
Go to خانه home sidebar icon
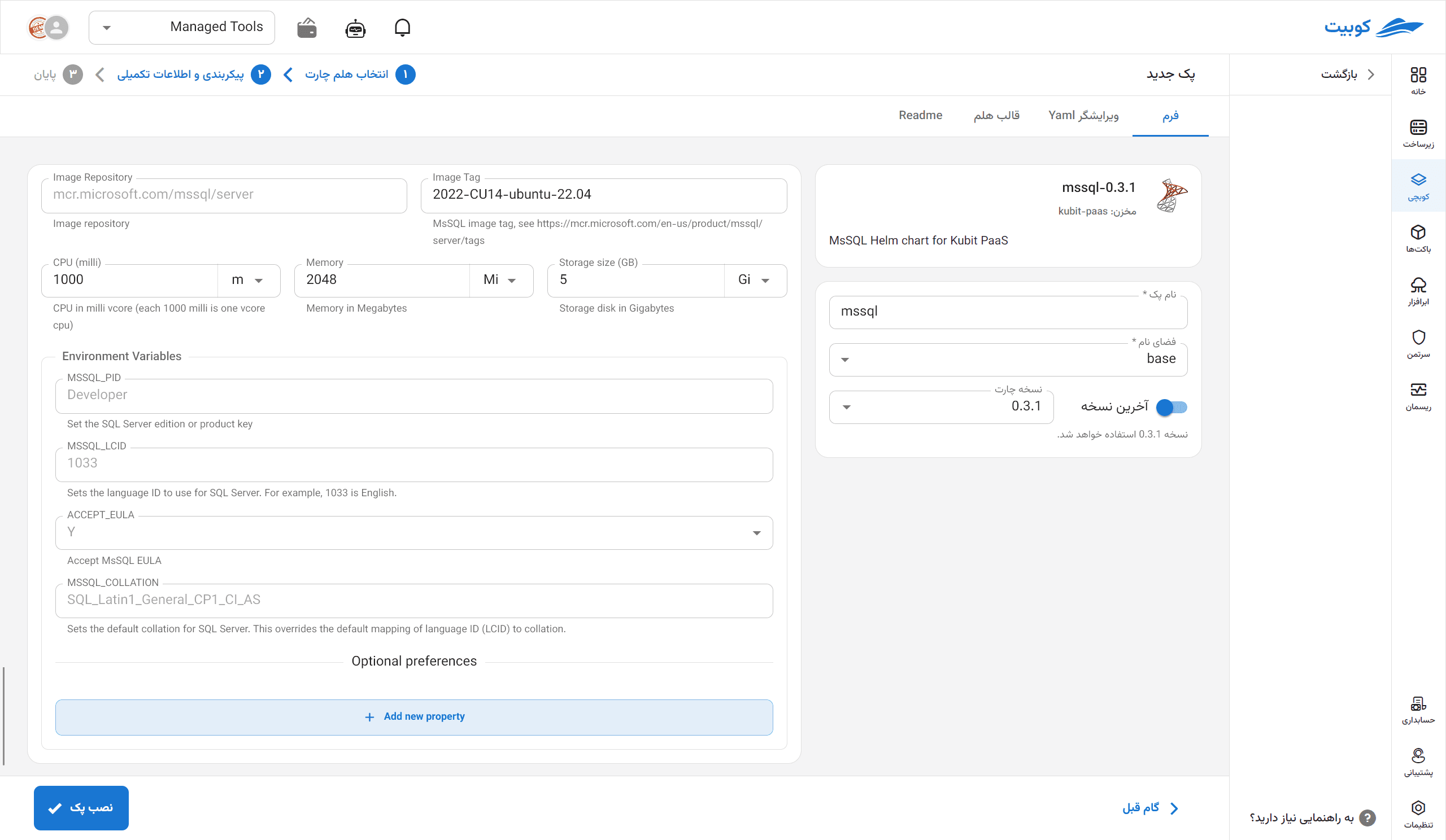pyautogui.click(x=1418, y=81)
